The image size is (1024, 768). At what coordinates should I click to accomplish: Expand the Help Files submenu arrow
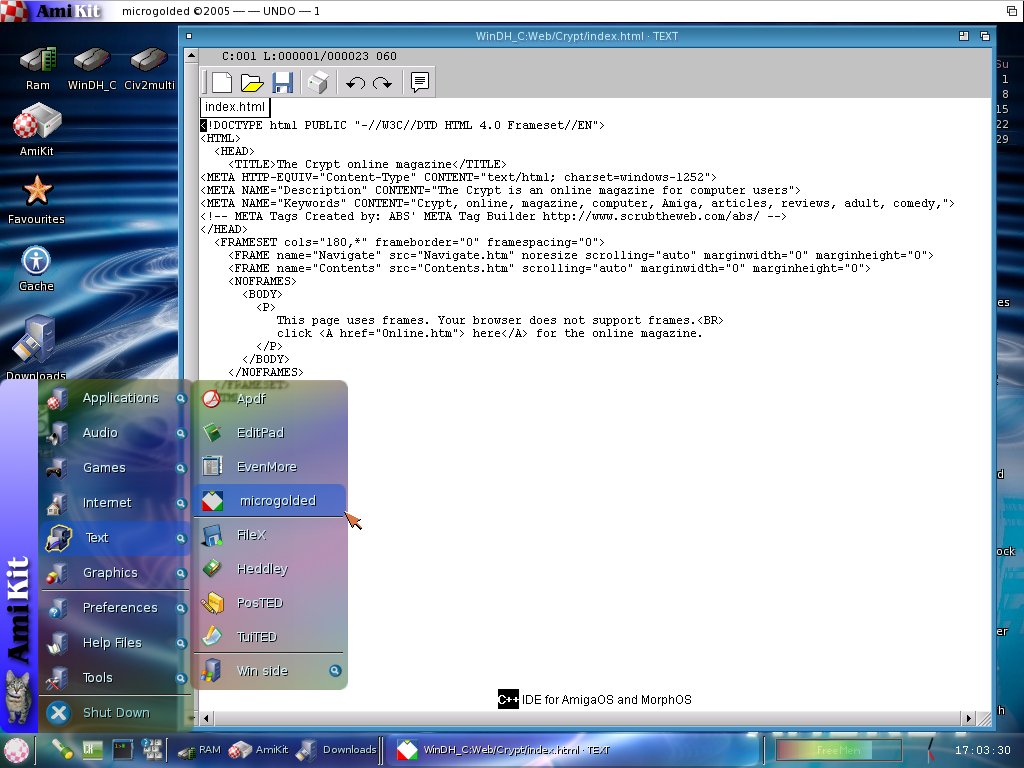181,643
